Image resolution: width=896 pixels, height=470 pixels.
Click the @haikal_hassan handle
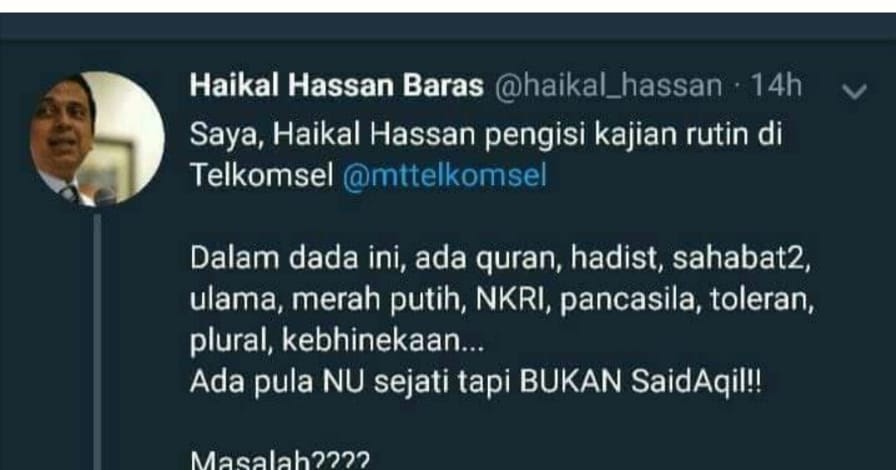(608, 86)
